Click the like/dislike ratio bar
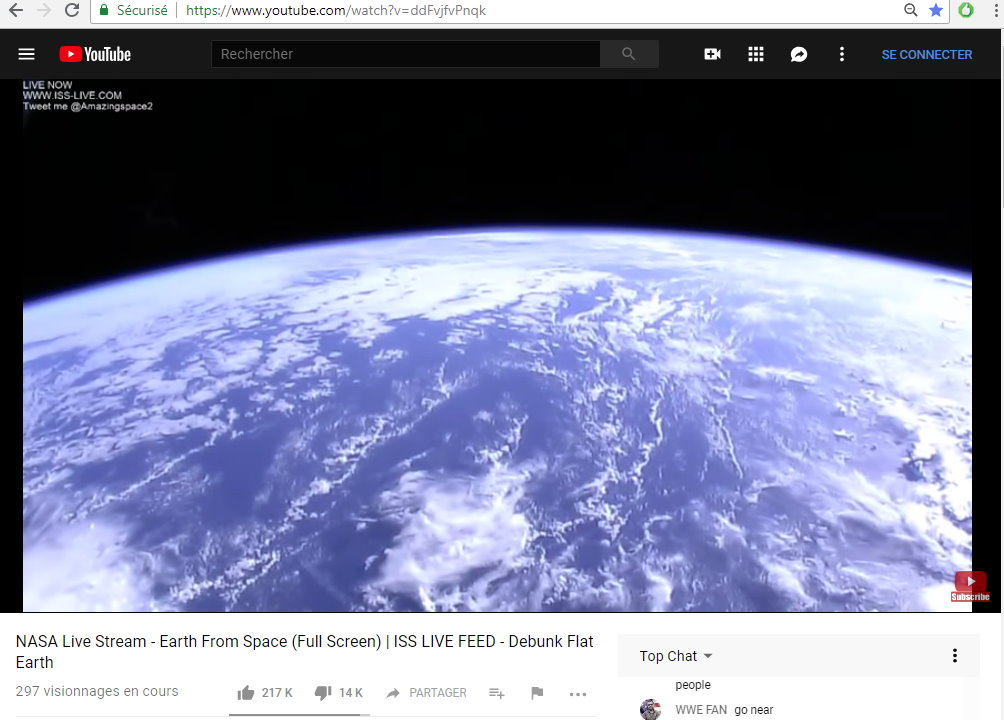This screenshot has width=1004, height=720. click(x=299, y=714)
